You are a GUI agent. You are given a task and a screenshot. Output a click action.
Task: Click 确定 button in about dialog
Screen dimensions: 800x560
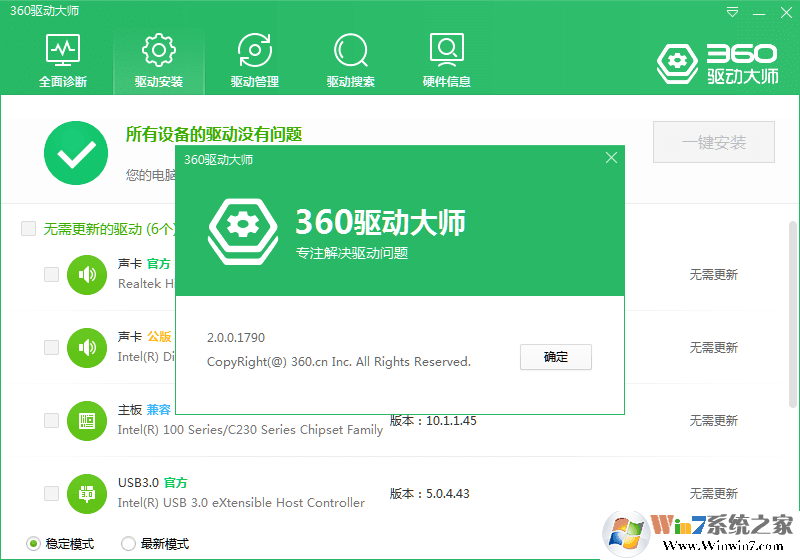point(555,357)
